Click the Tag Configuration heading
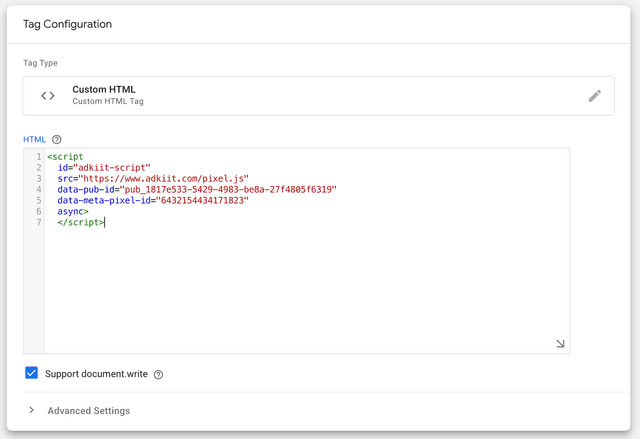Viewport: 640px width, 439px height. [x=67, y=24]
